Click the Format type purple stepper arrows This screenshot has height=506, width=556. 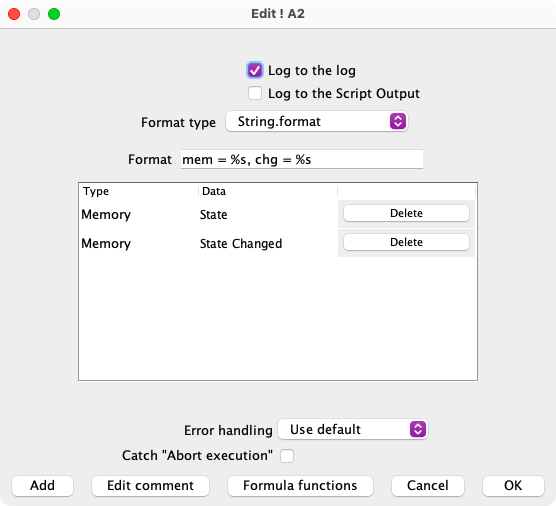398,122
